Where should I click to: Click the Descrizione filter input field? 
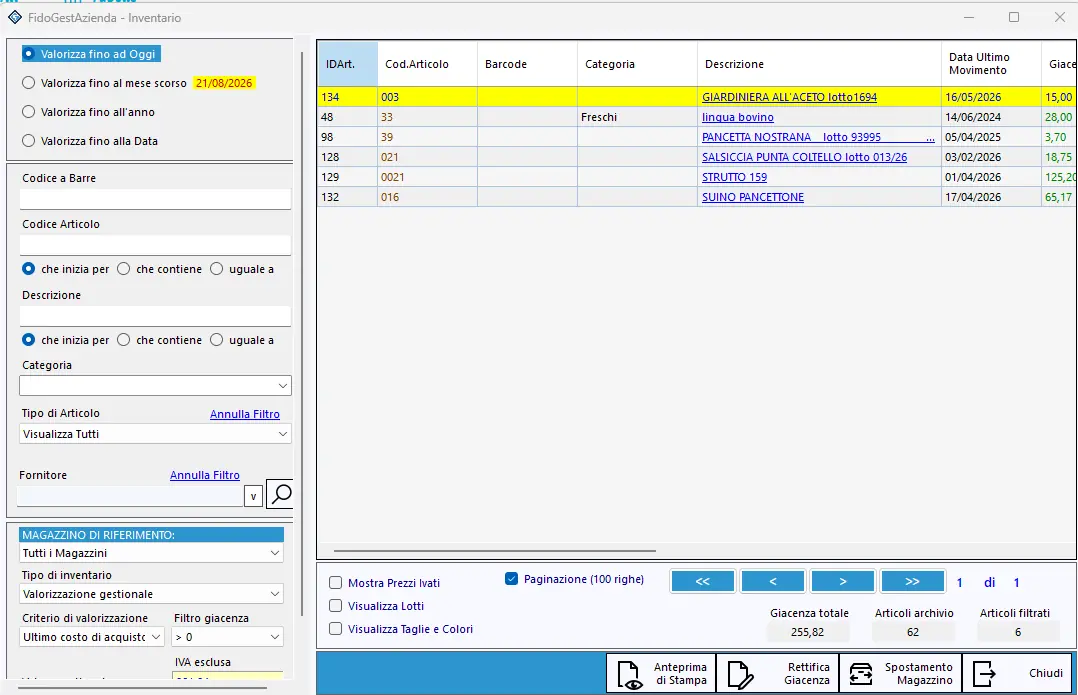pos(155,316)
